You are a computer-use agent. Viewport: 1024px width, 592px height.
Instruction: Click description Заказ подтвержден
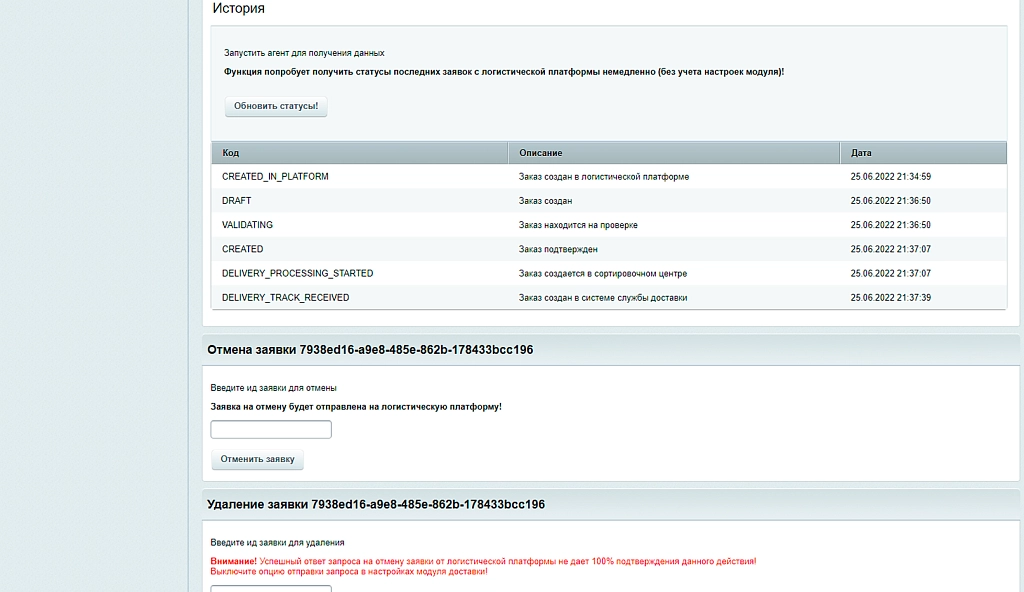tap(558, 249)
